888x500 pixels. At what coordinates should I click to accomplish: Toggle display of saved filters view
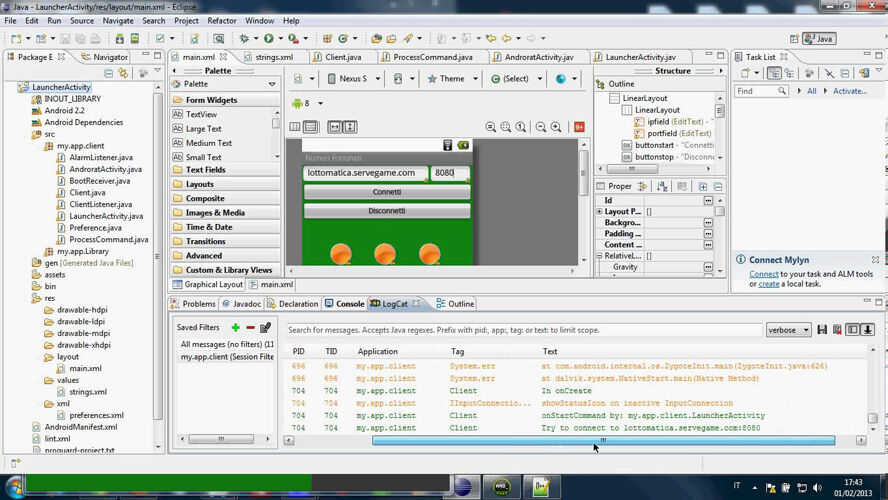point(852,330)
